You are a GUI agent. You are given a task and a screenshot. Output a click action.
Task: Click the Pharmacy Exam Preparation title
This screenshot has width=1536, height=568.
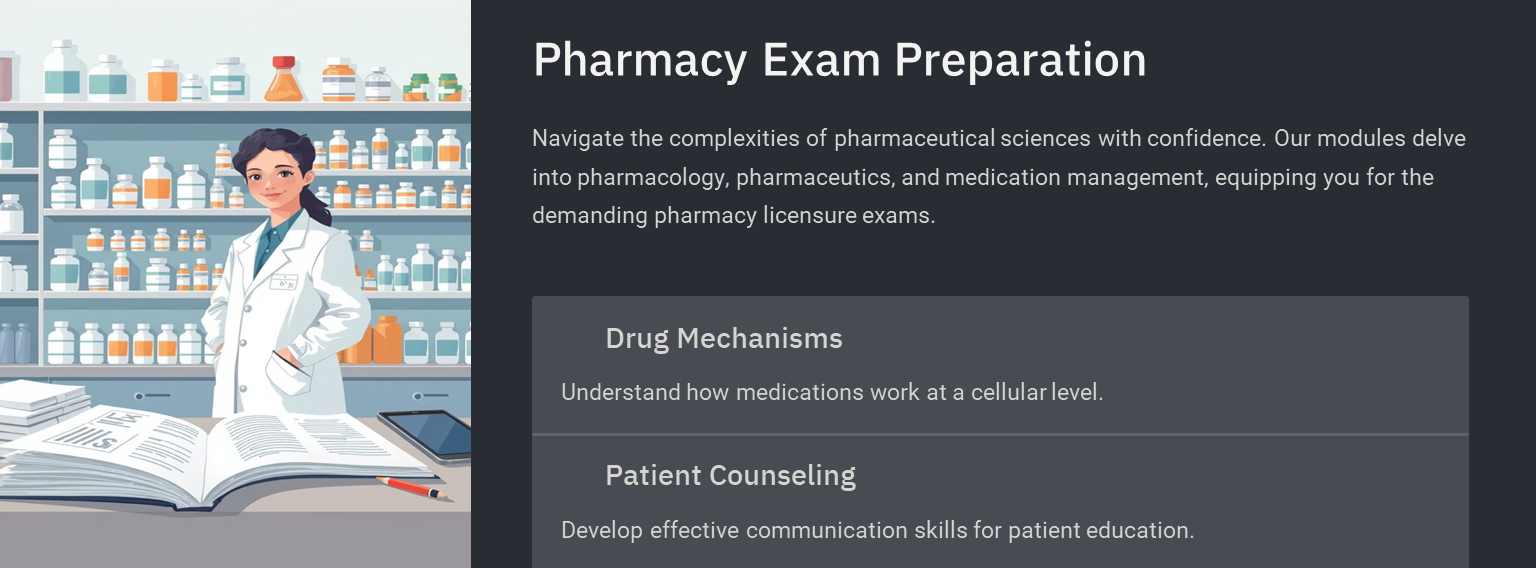(x=840, y=60)
